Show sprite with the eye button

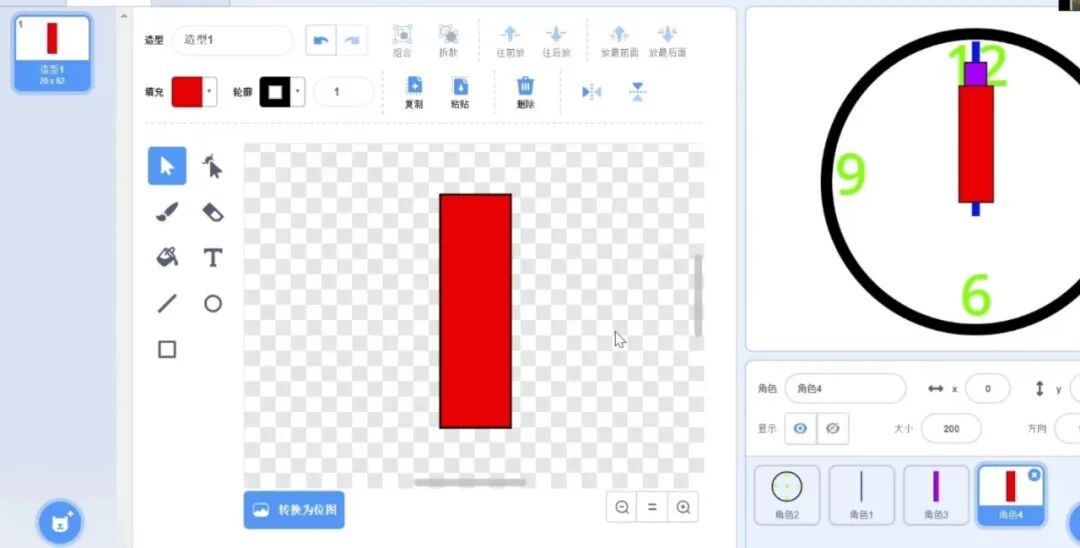(800, 428)
